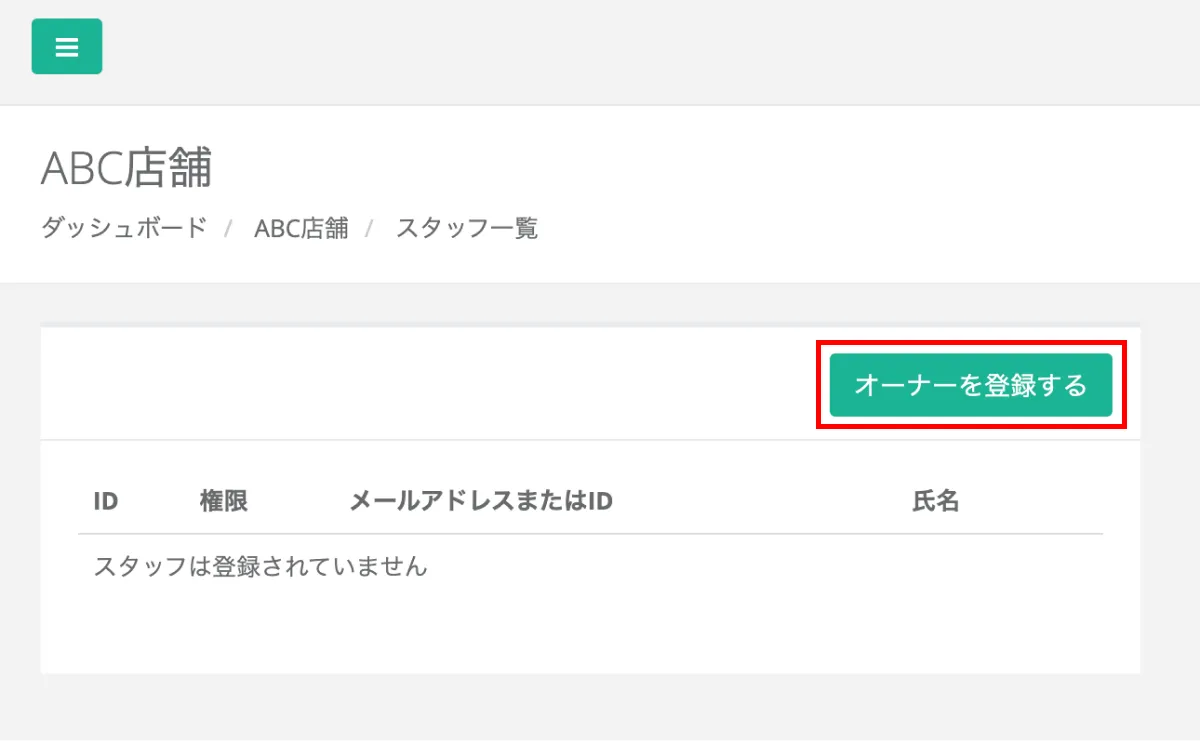
Task: Click the 氏名 column header
Action: click(x=936, y=501)
